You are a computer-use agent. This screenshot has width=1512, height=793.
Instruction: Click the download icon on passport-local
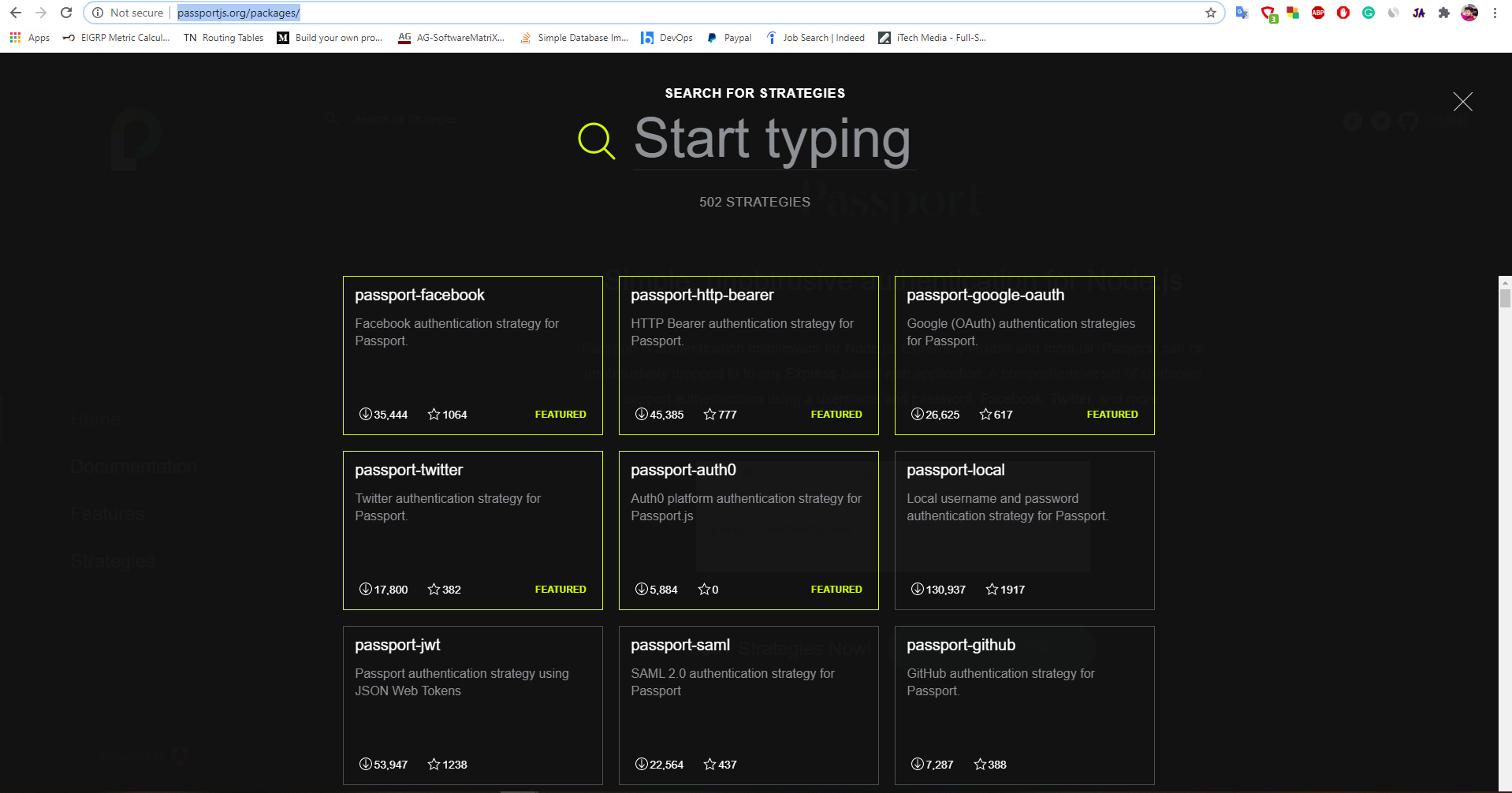pos(917,589)
